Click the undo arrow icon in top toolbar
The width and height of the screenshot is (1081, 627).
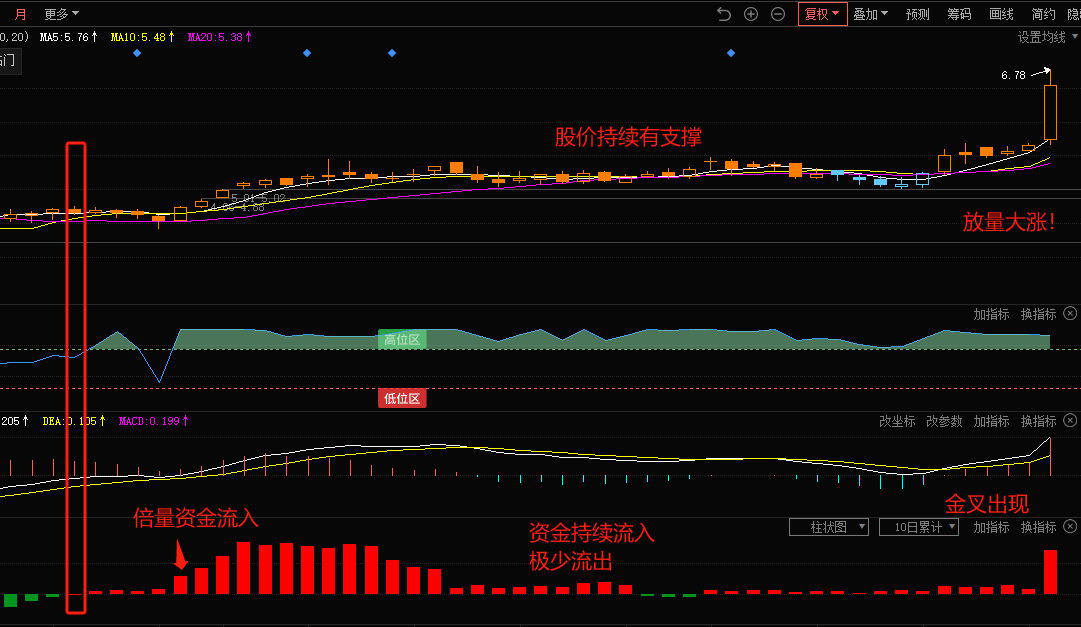click(724, 14)
